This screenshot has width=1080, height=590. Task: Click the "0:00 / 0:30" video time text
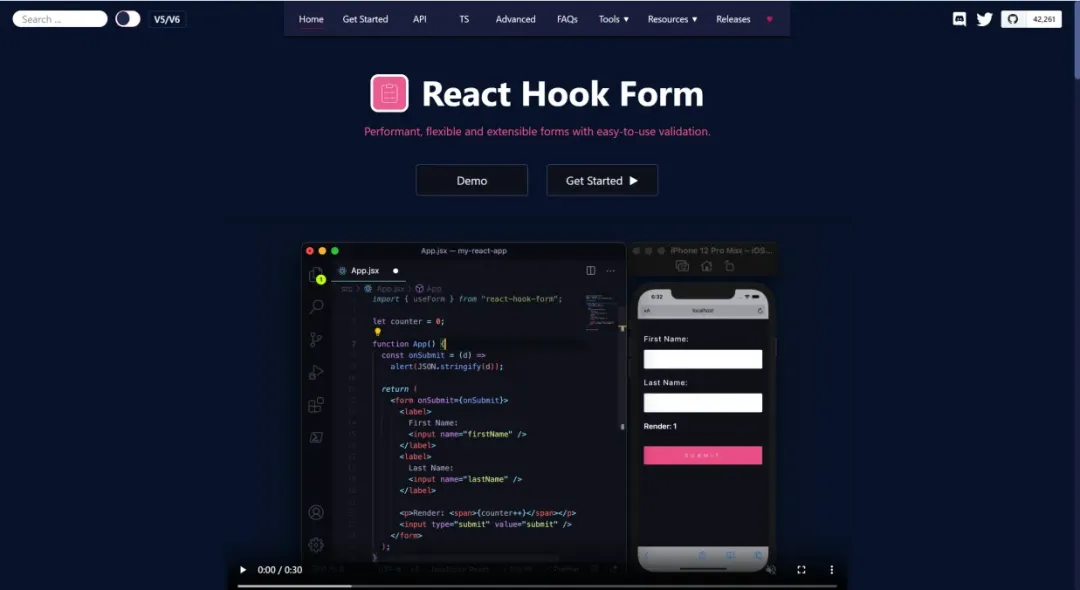(x=280, y=569)
